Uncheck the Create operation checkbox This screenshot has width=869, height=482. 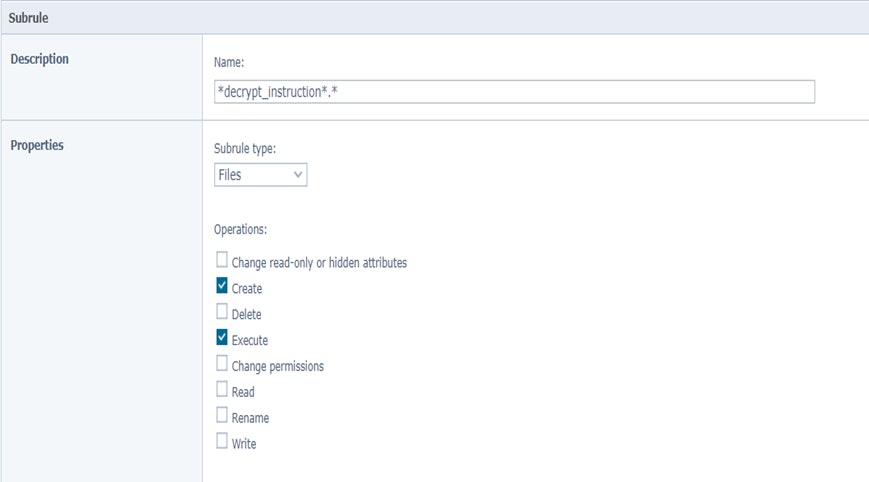[222, 287]
